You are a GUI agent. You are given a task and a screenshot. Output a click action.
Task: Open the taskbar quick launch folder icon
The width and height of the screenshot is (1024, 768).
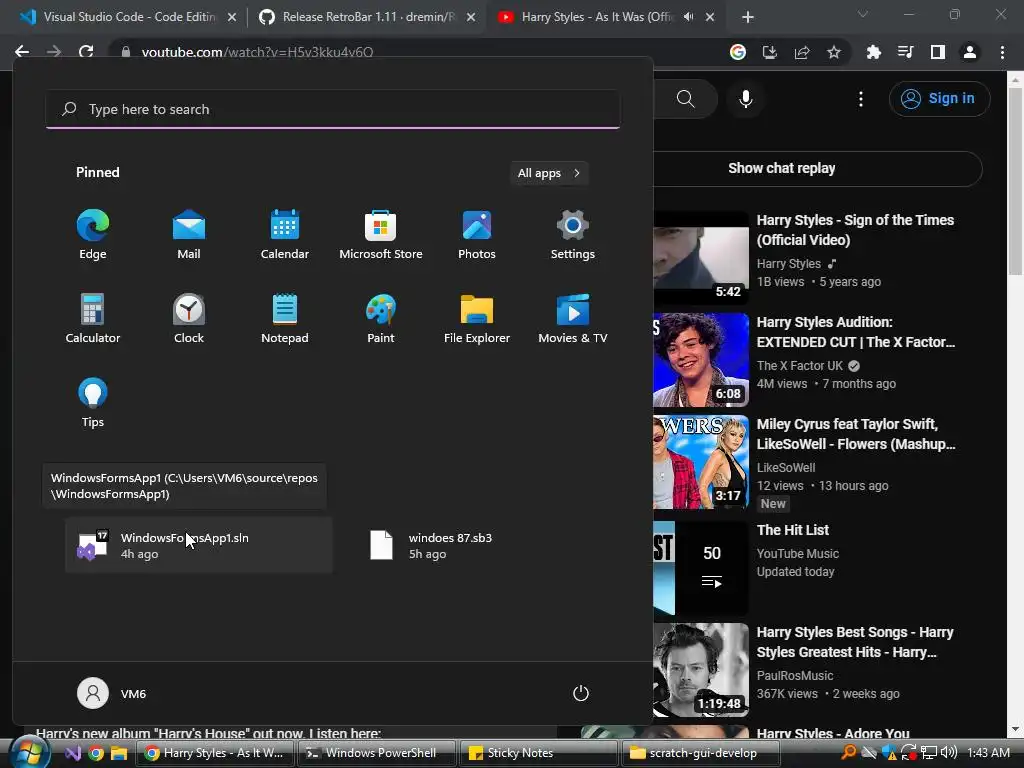118,754
